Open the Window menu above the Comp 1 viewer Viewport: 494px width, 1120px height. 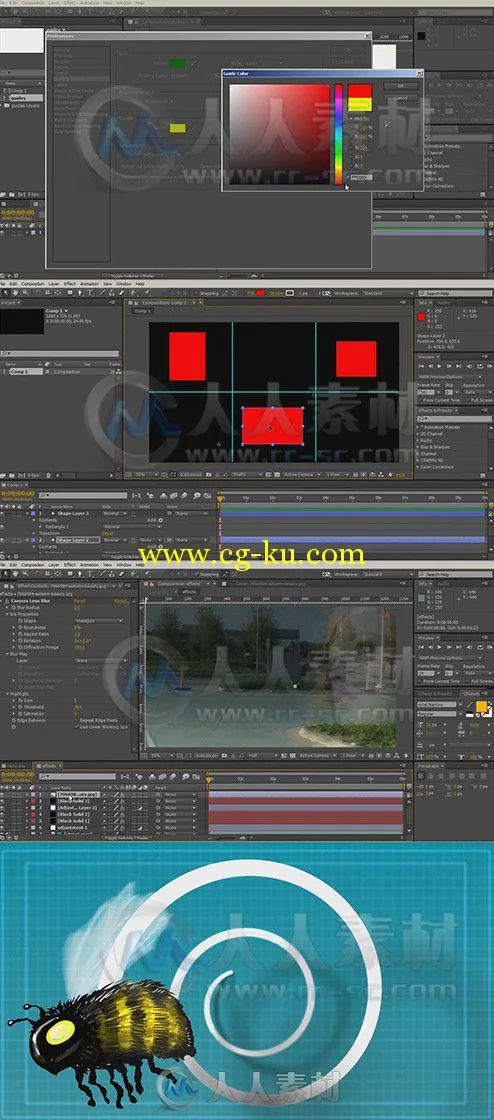[124, 284]
